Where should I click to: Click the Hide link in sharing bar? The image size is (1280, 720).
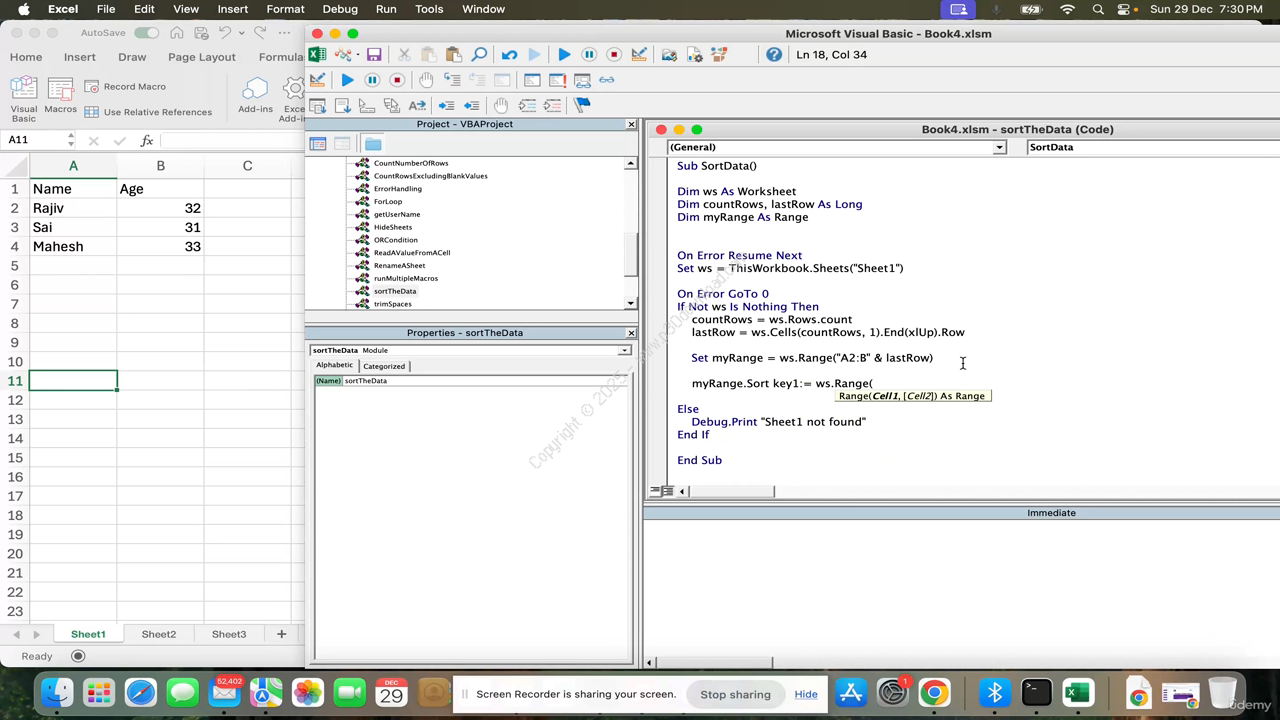(x=806, y=694)
